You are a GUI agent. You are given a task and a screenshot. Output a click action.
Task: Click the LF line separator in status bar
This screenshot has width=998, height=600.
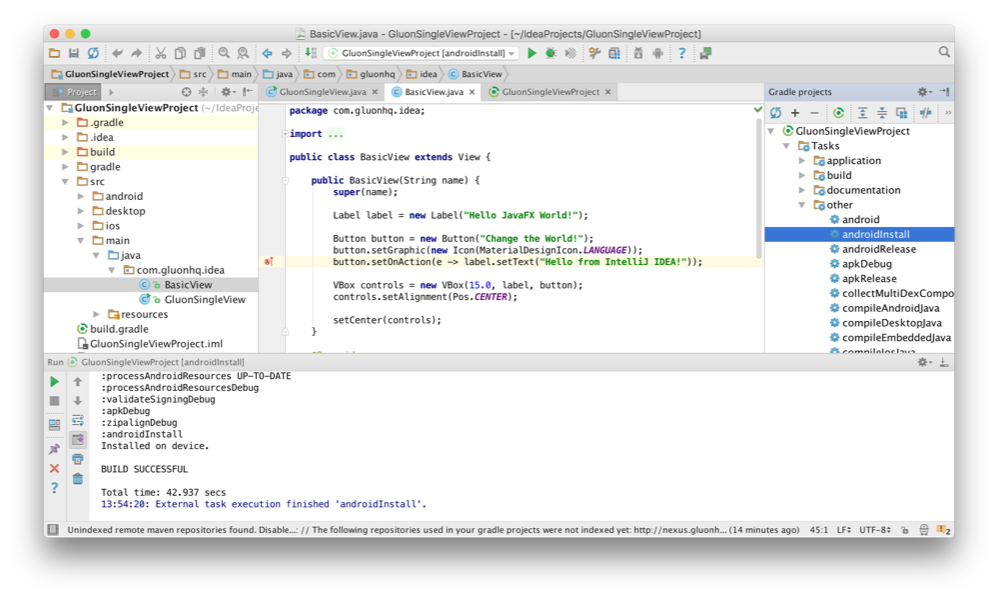[x=843, y=530]
